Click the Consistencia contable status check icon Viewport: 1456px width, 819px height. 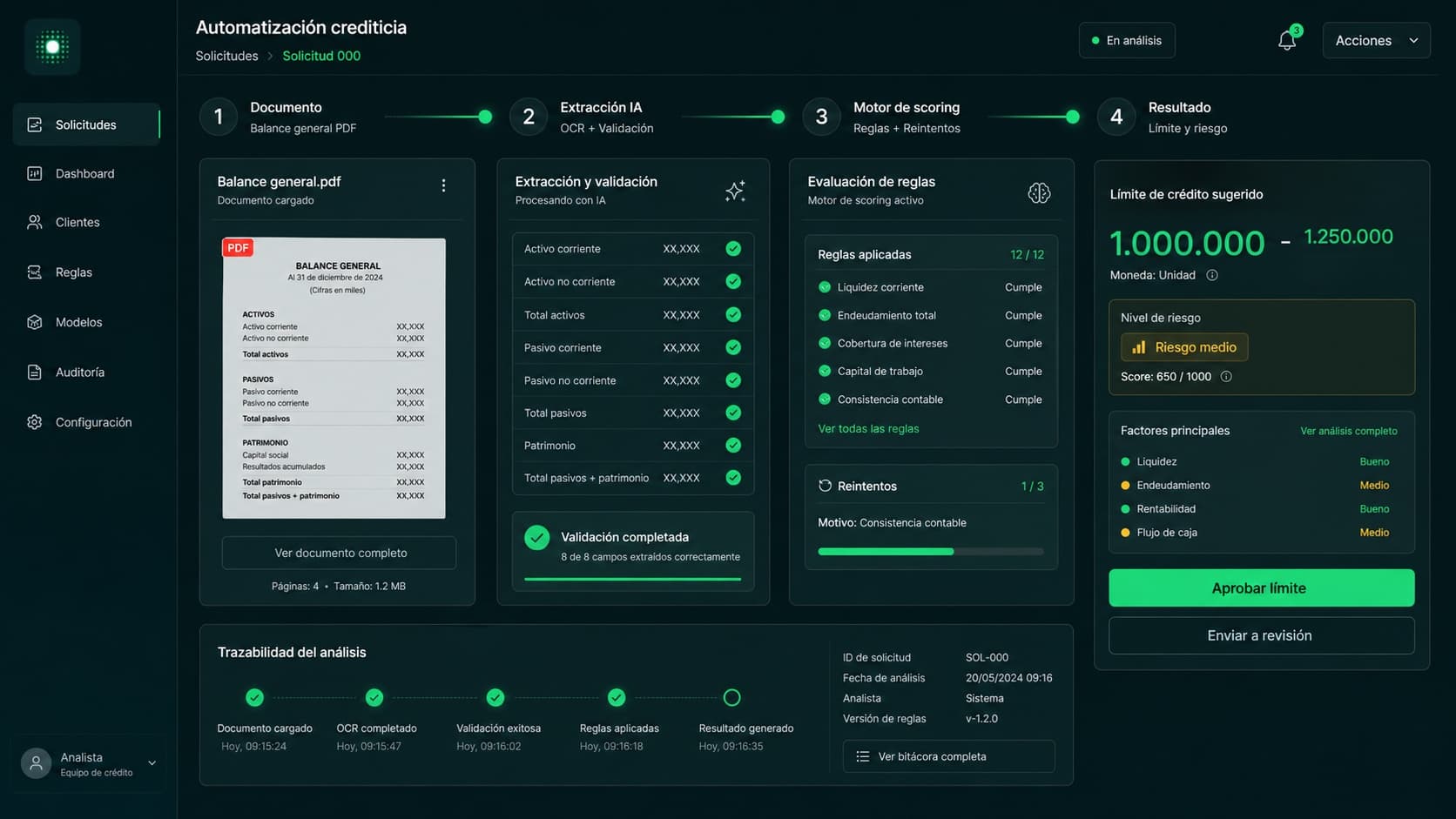[825, 399]
